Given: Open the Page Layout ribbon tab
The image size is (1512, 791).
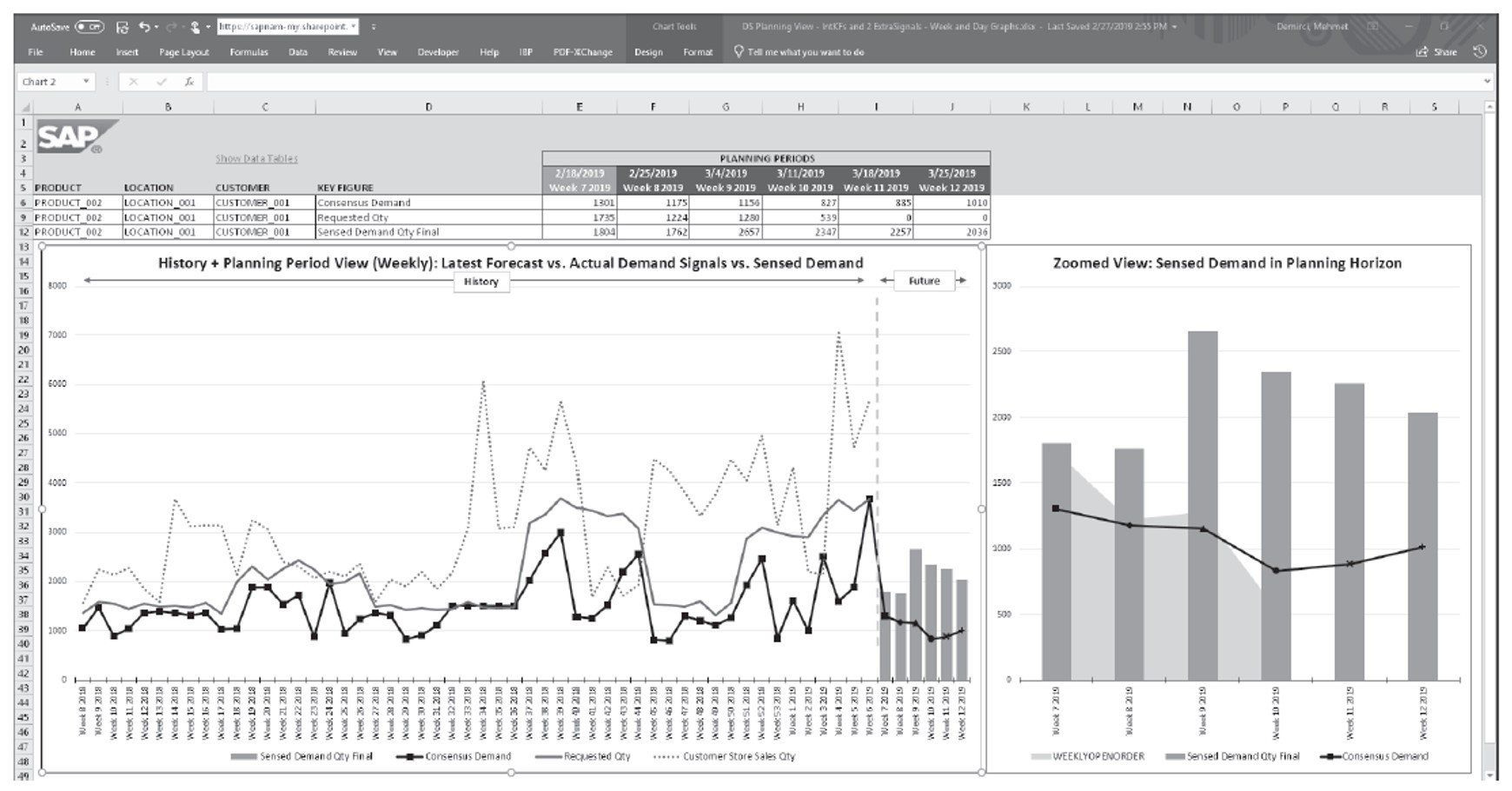Looking at the screenshot, I should (x=183, y=52).
